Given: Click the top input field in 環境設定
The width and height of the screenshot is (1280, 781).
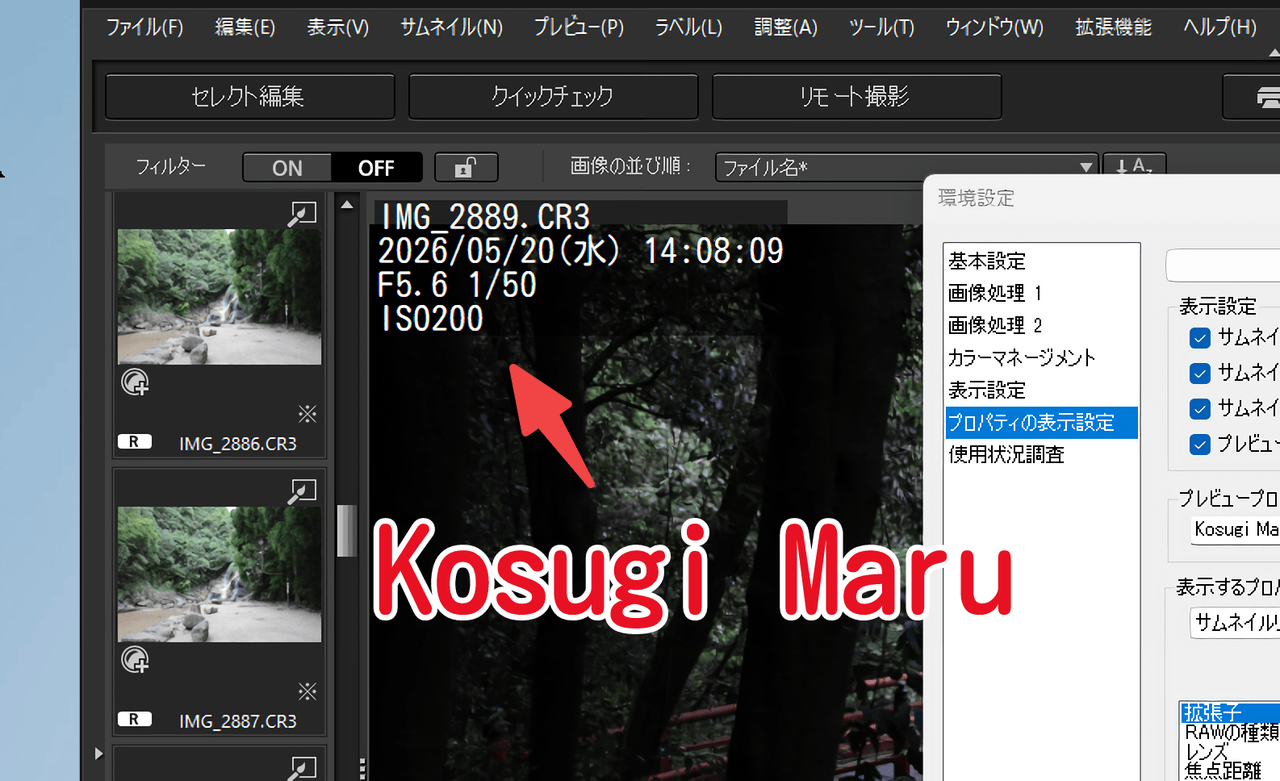Looking at the screenshot, I should (x=1223, y=265).
